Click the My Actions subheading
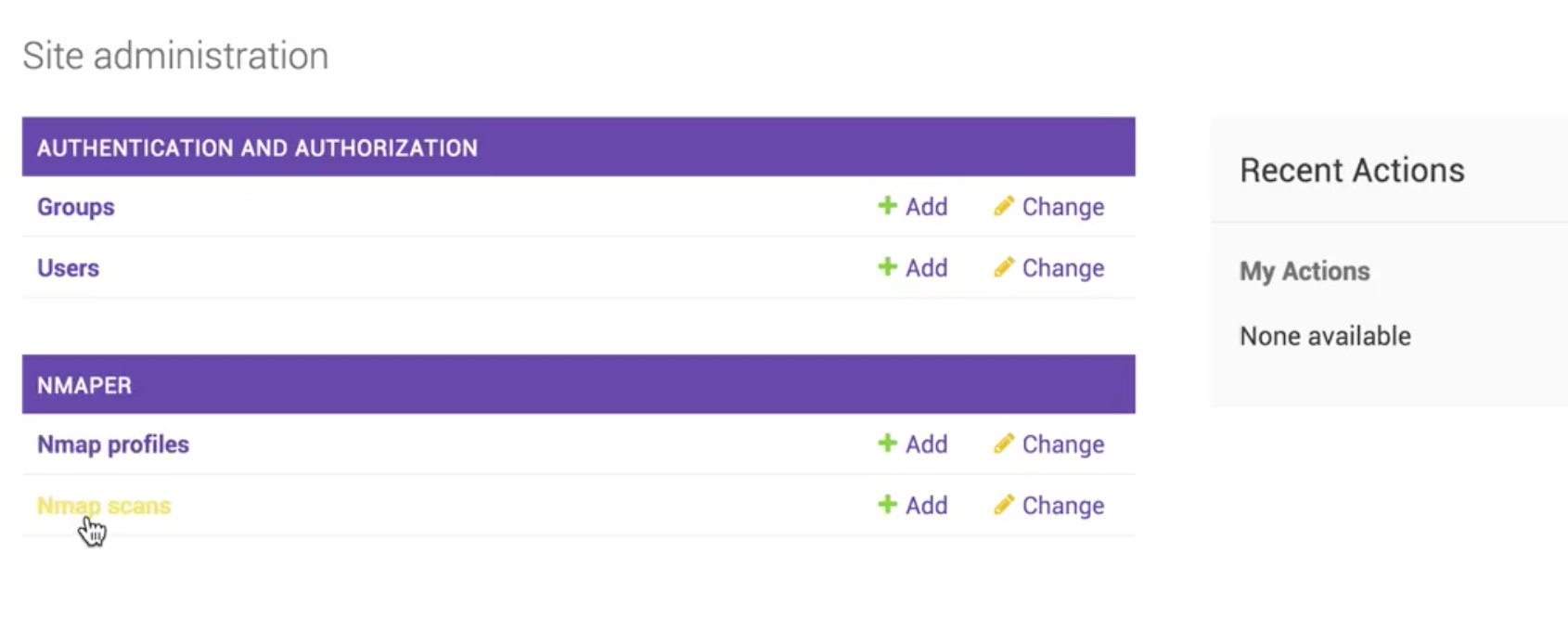Screen dimensions: 1568x618 click(1305, 271)
